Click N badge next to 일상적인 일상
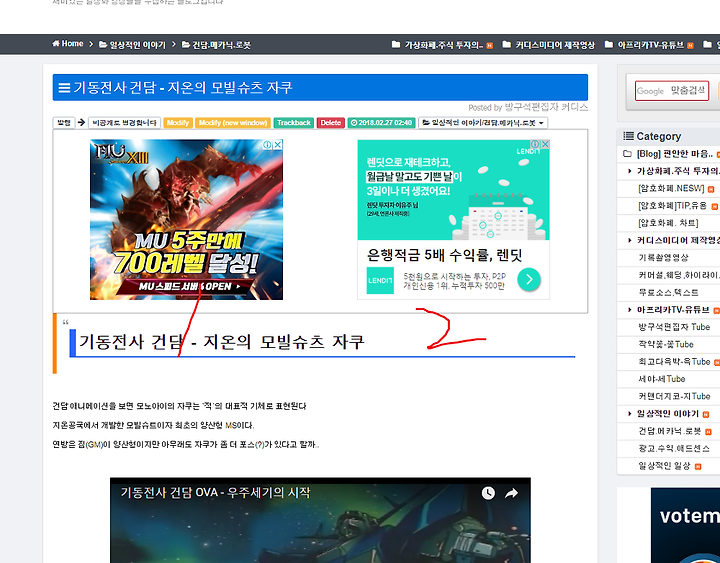The height and width of the screenshot is (563, 720). click(698, 467)
